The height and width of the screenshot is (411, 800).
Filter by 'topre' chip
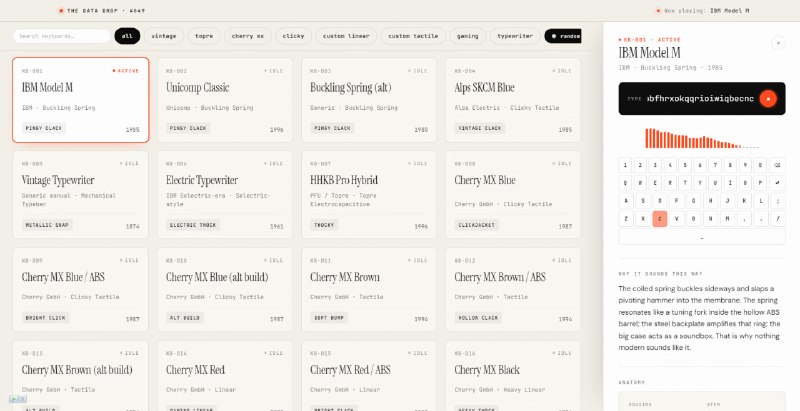point(204,36)
